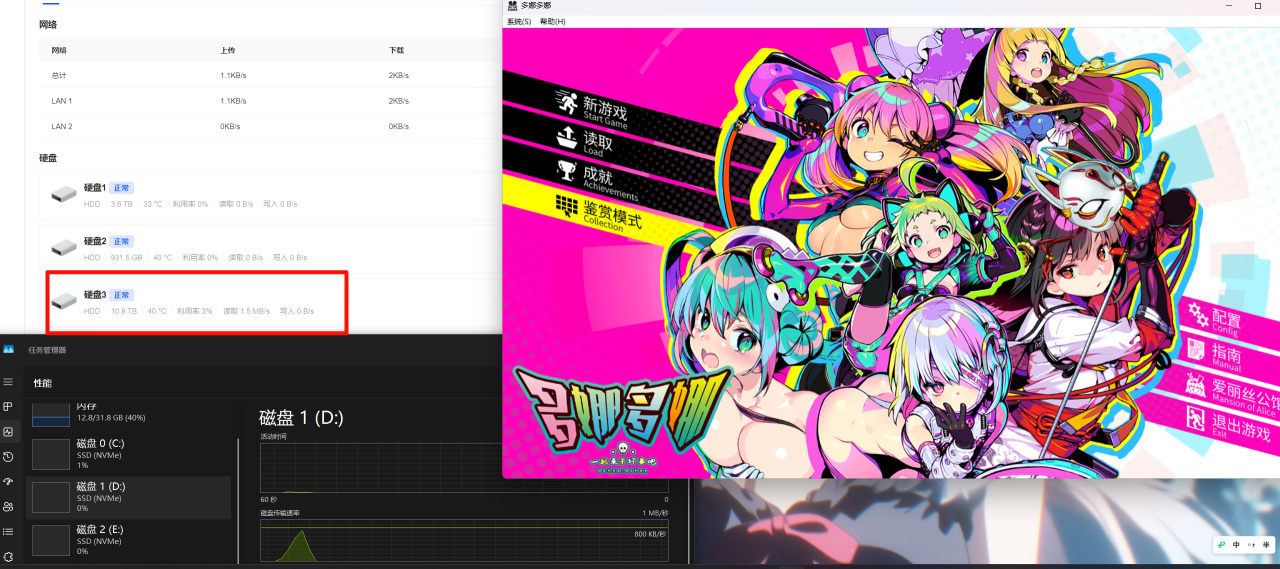
Task: Click grid icon beside 鉴赏模式
Action: coord(567,205)
